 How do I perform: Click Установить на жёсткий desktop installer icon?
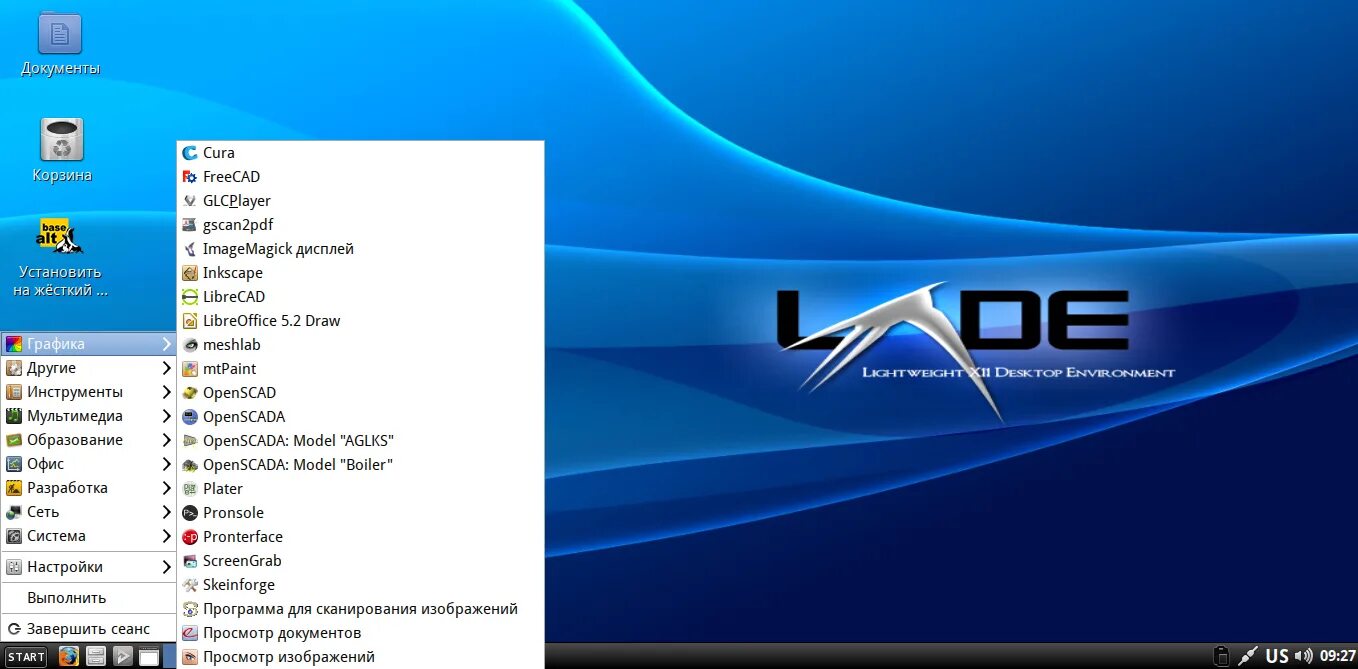(x=60, y=257)
